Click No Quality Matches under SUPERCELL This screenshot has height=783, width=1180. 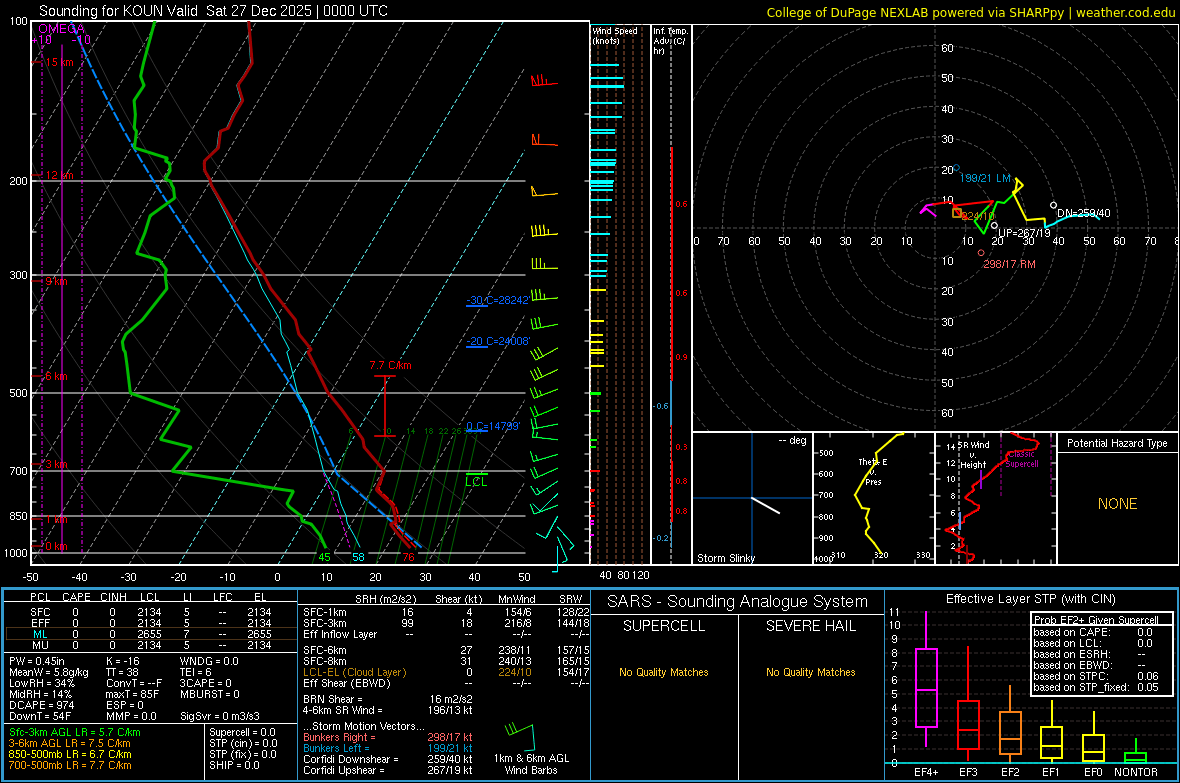(x=664, y=672)
